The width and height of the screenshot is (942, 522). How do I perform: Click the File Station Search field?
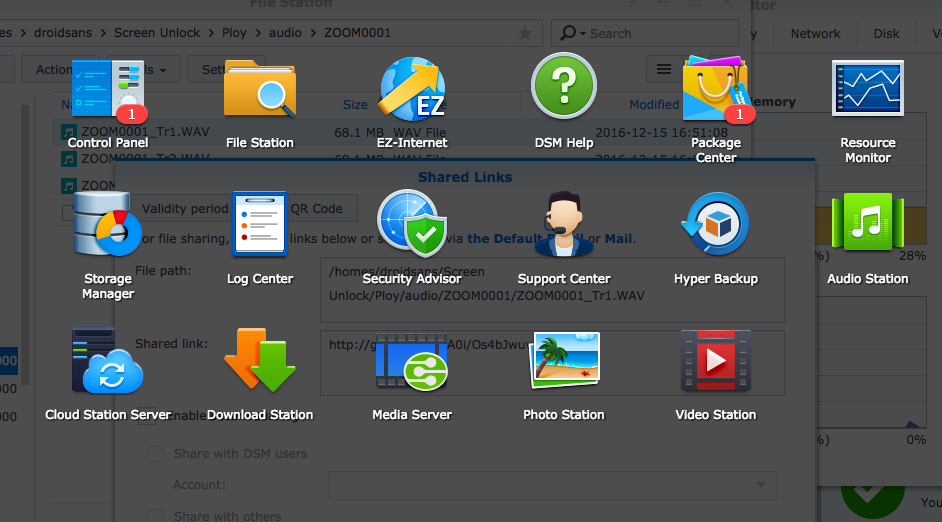[x=640, y=33]
